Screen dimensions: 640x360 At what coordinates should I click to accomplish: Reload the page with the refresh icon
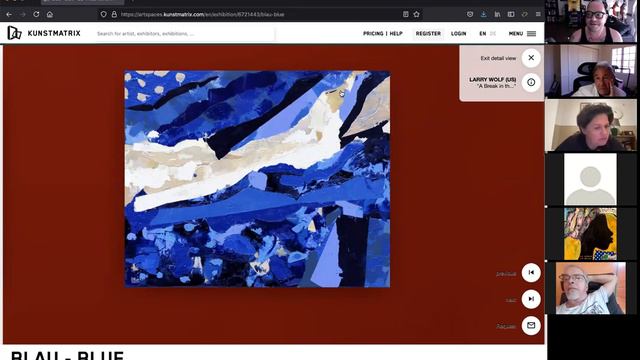36,14
